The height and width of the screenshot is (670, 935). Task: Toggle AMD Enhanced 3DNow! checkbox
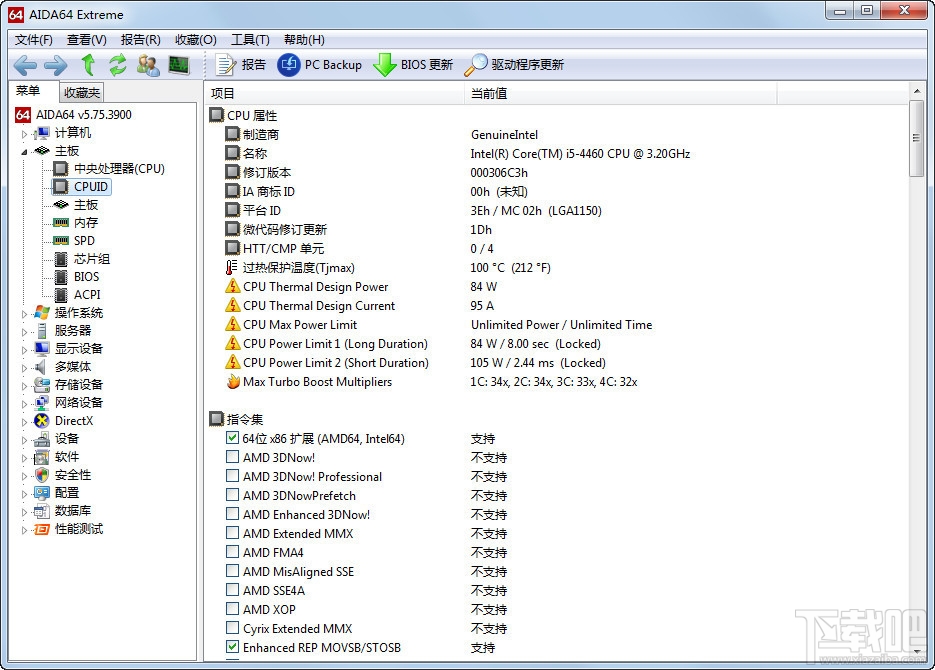(x=233, y=514)
